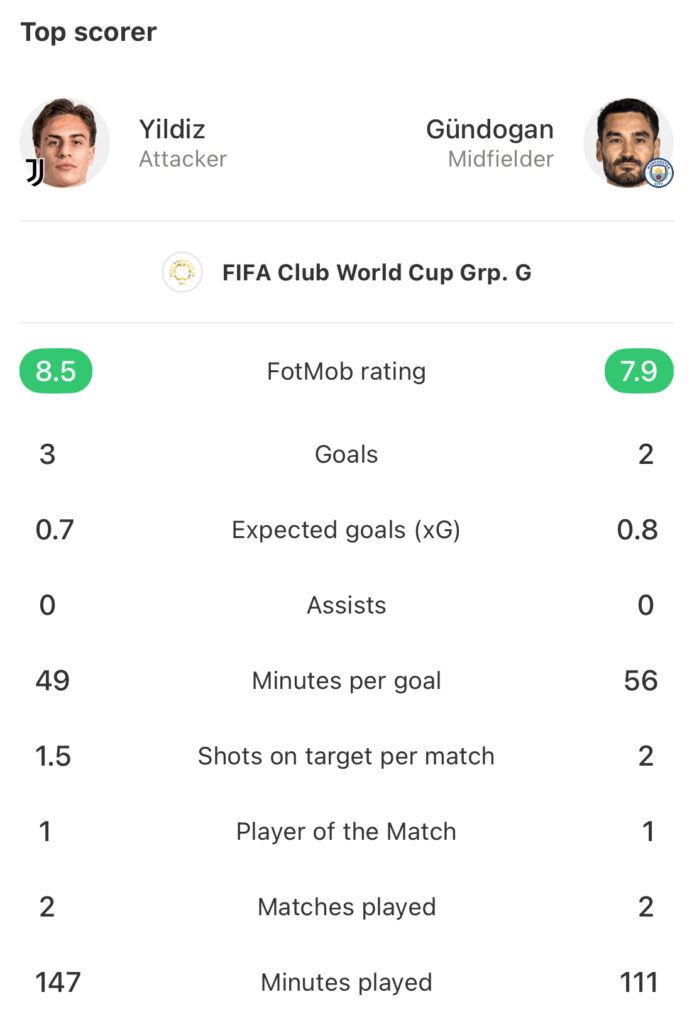Screen dimensions: 692x1024
Task: Click the FotMob rating label
Action: (346, 372)
